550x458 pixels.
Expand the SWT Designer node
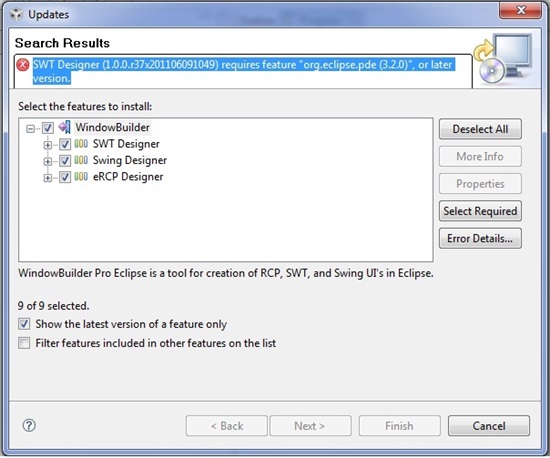[x=47, y=145]
